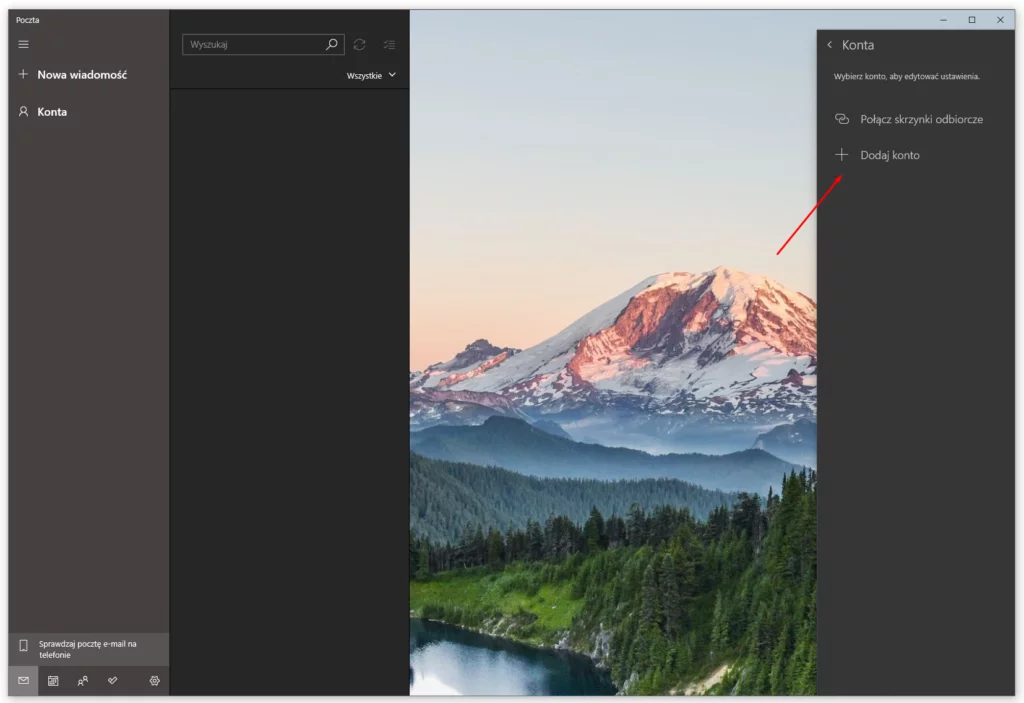Select Konta in the sidebar
Screen dimensions: 1024x703
click(50, 111)
